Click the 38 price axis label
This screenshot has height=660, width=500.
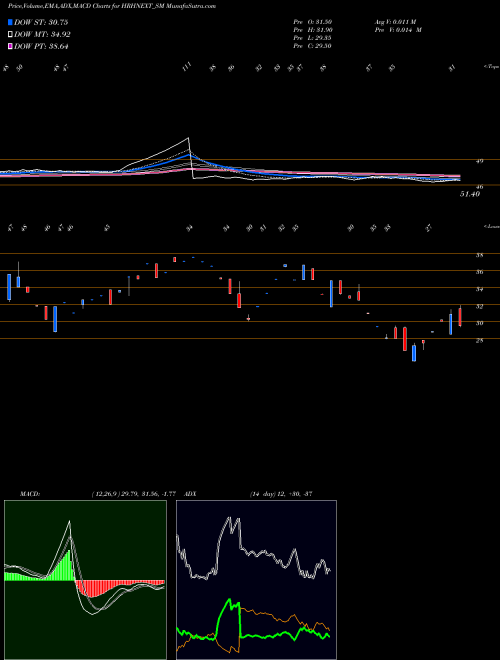(x=479, y=255)
